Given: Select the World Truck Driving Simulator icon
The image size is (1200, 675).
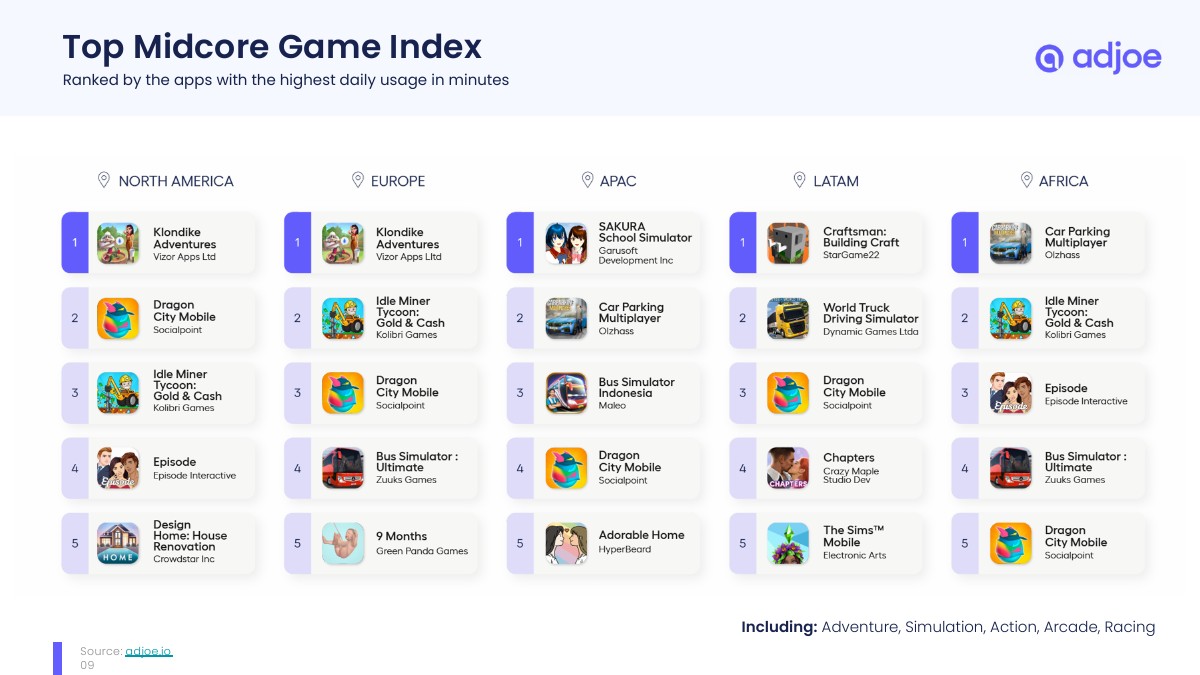Looking at the screenshot, I should pos(788,319).
